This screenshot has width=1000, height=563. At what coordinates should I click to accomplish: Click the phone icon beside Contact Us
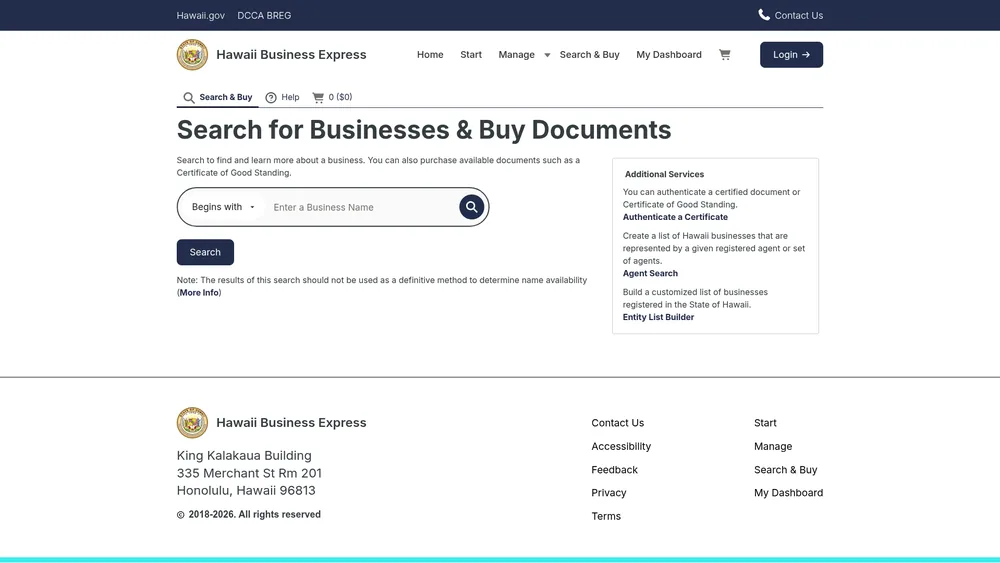[x=763, y=15]
